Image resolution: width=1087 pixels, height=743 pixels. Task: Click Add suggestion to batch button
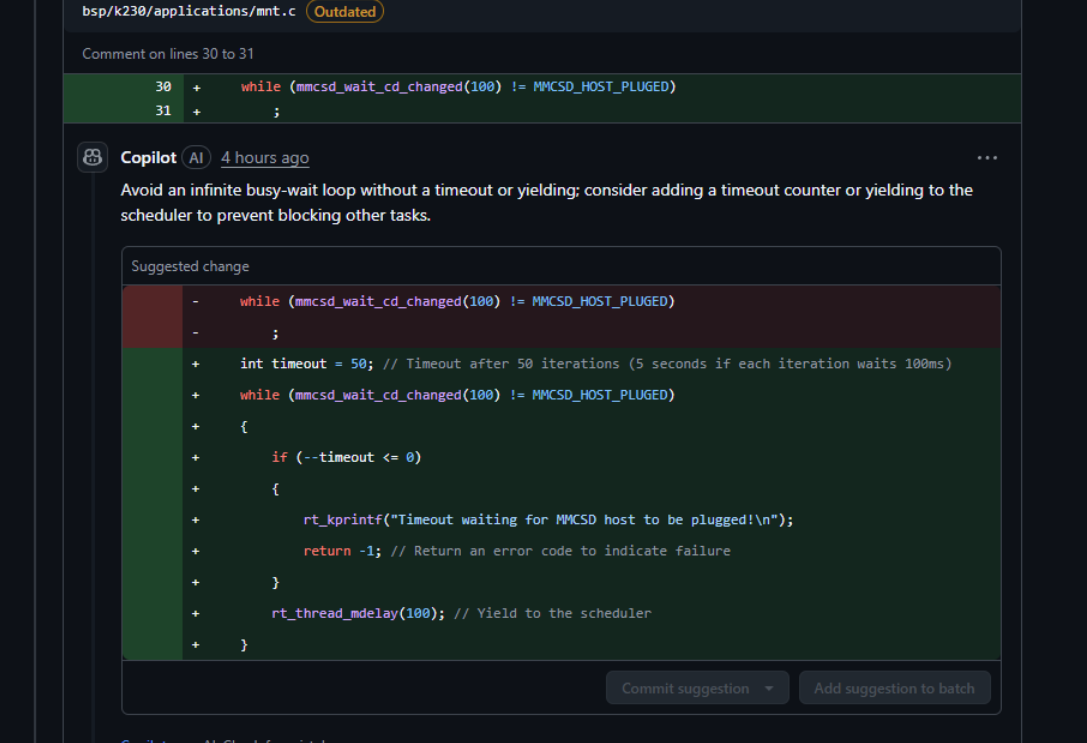click(894, 688)
